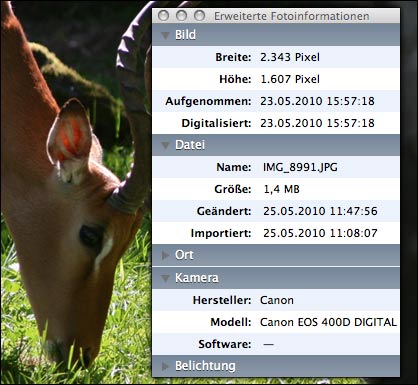Collapse the Datei section triangle
This screenshot has height=385, width=418.
tap(165, 145)
